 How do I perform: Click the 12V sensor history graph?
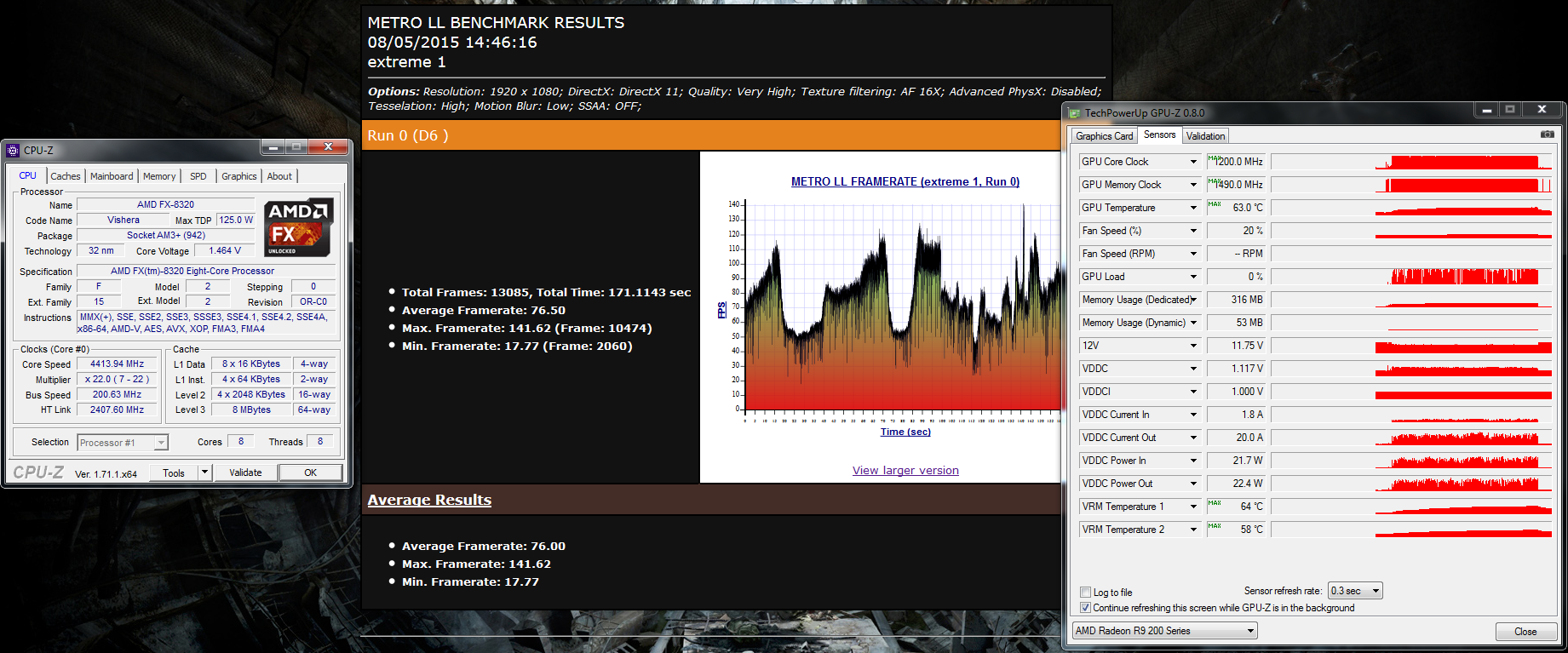pos(1411,346)
